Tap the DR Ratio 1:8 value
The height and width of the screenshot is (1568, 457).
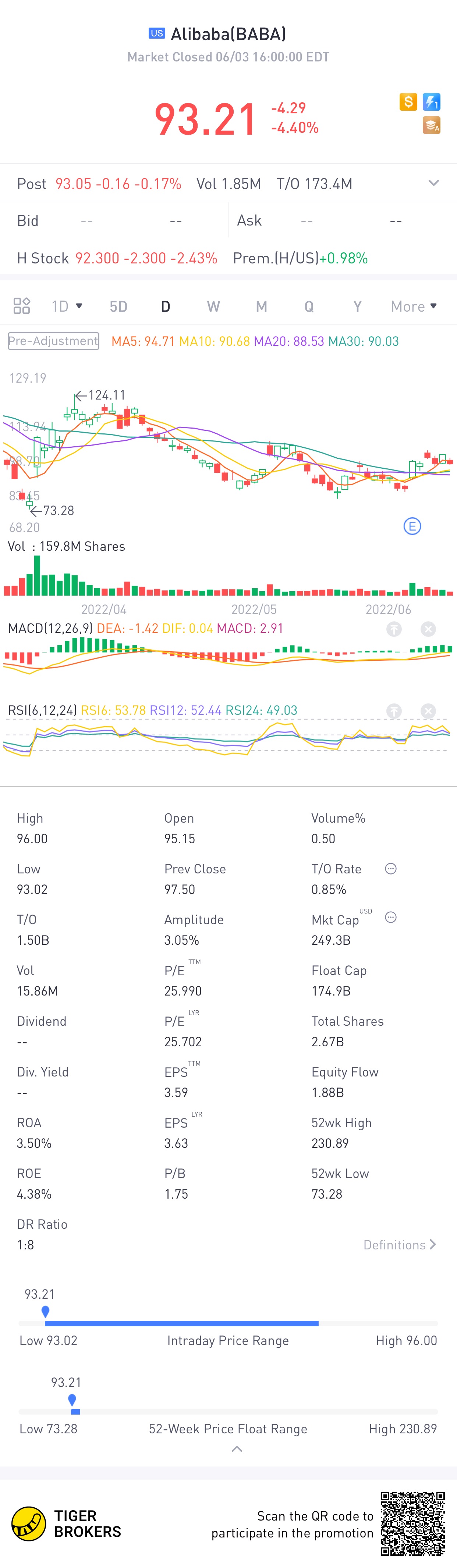tap(25, 1245)
